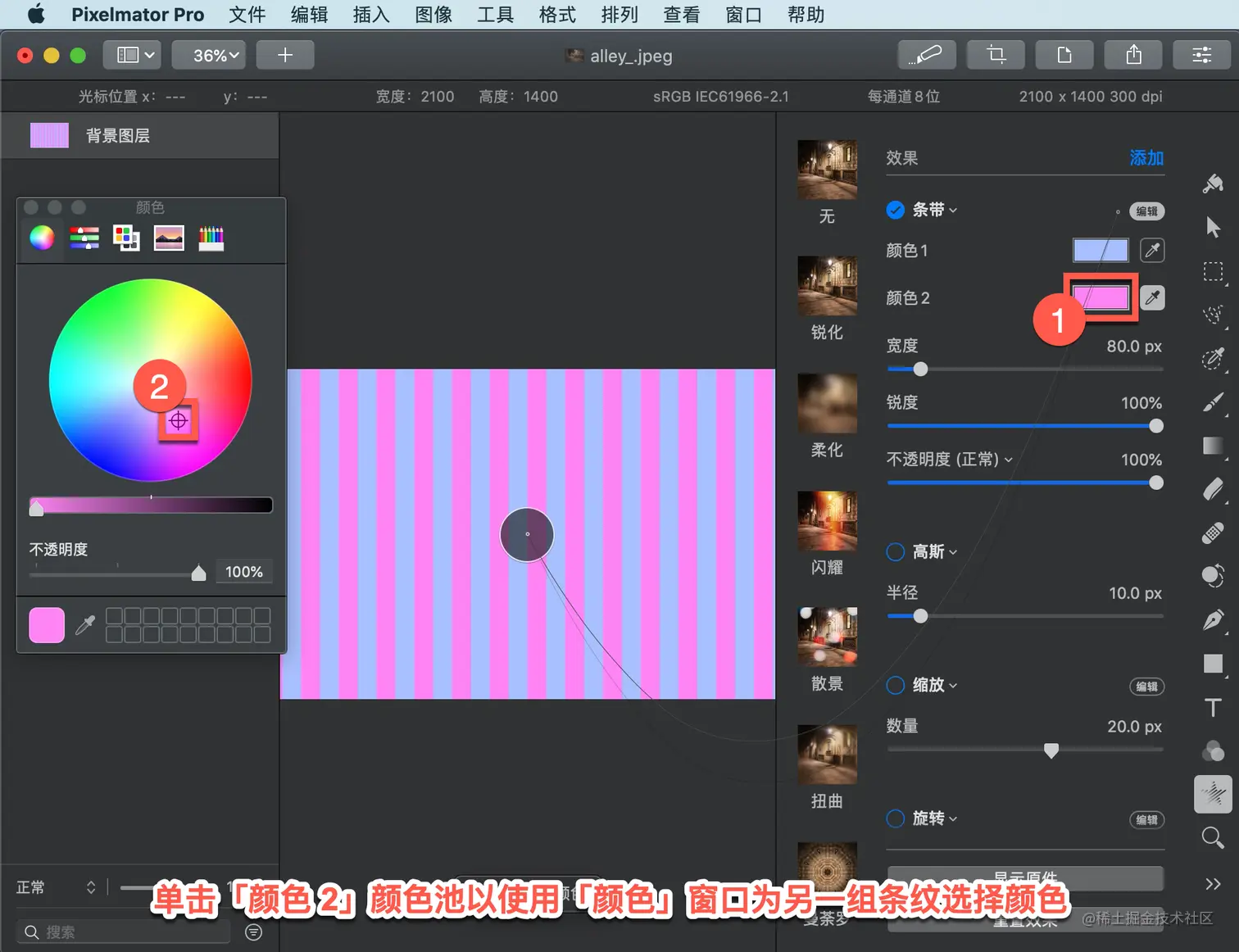Click the Share toolbar button
The height and width of the screenshot is (952, 1239).
[x=1133, y=55]
